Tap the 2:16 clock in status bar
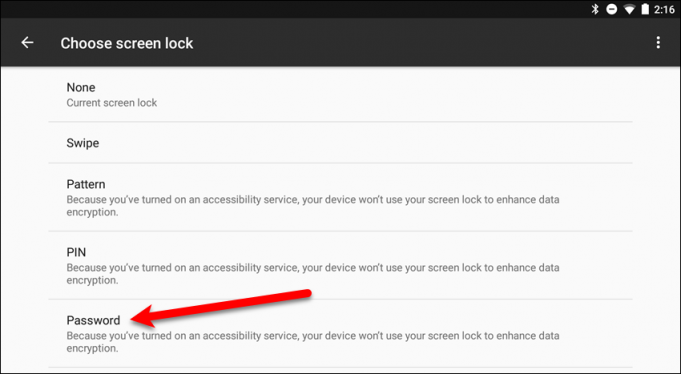Viewport: 681px width, 374px height. click(x=664, y=9)
